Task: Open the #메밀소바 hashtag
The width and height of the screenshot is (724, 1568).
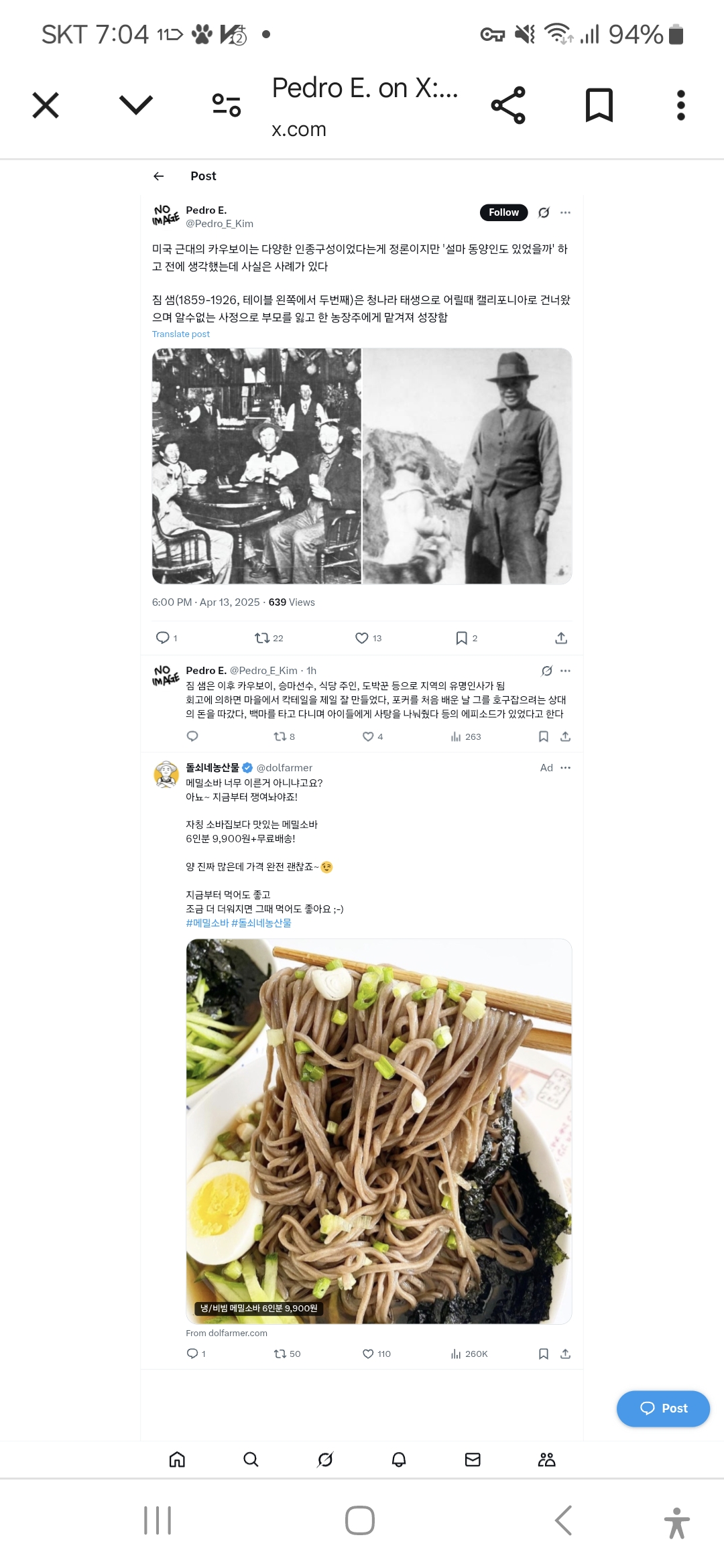Action: [x=207, y=923]
